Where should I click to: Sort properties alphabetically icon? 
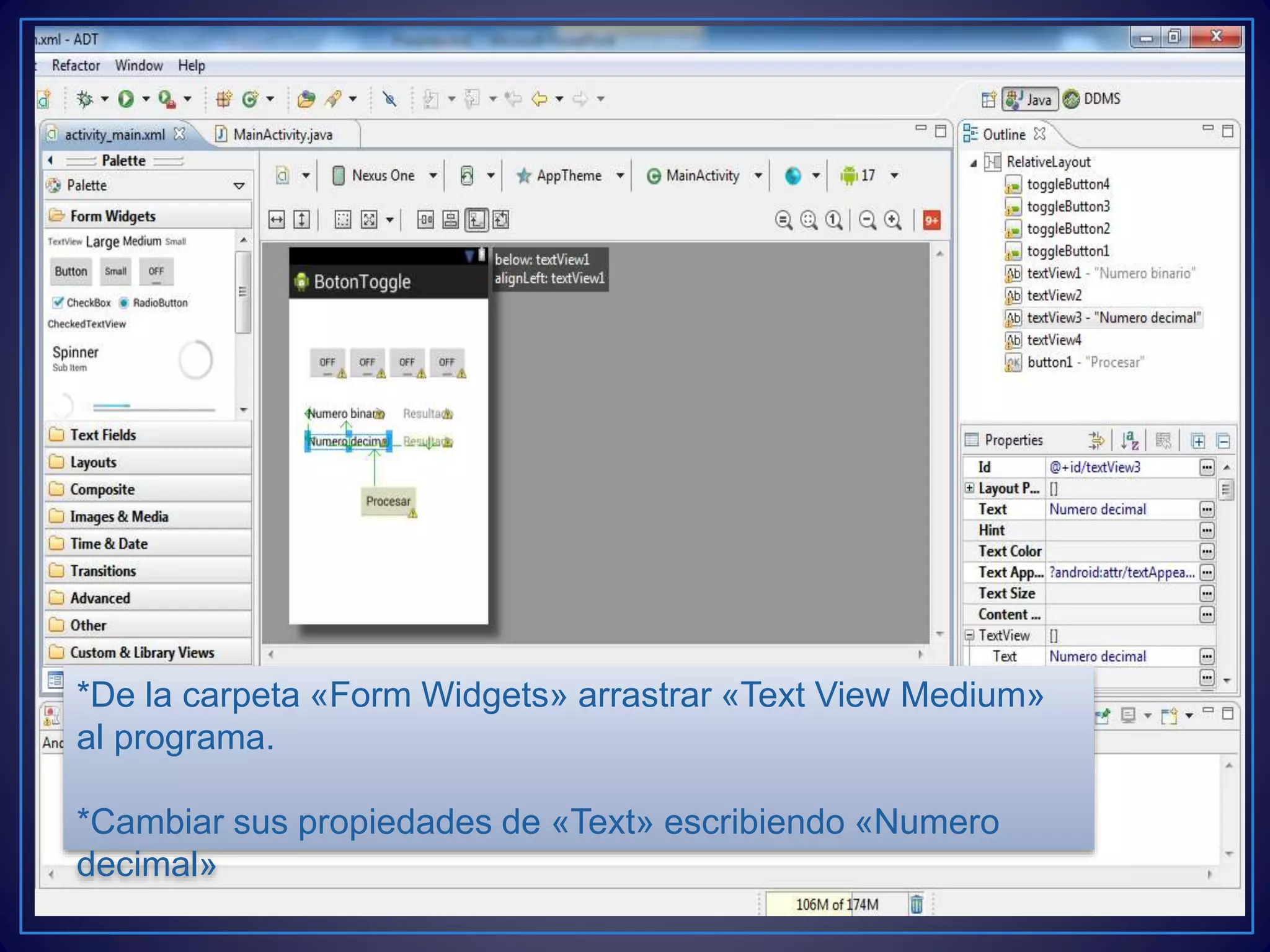1130,441
